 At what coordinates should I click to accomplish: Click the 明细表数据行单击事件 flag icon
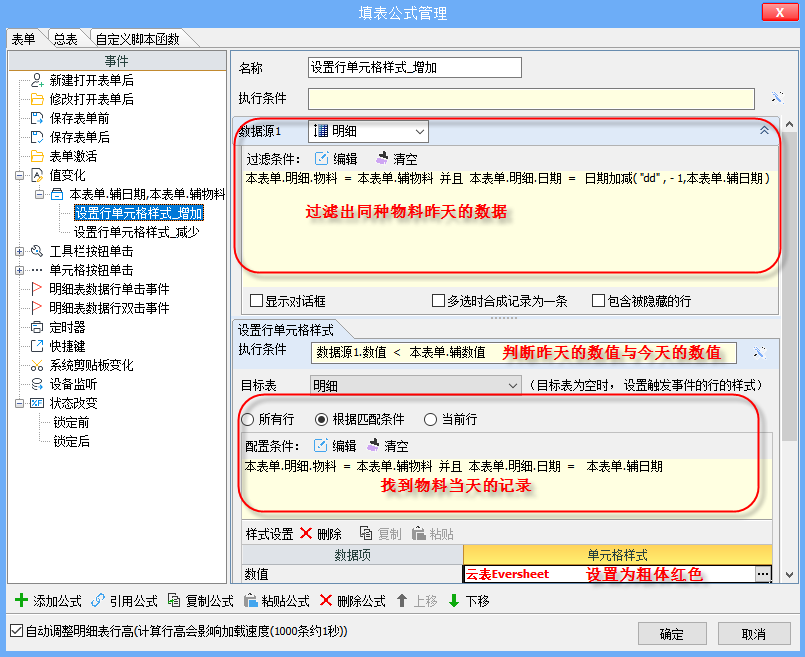(x=37, y=289)
